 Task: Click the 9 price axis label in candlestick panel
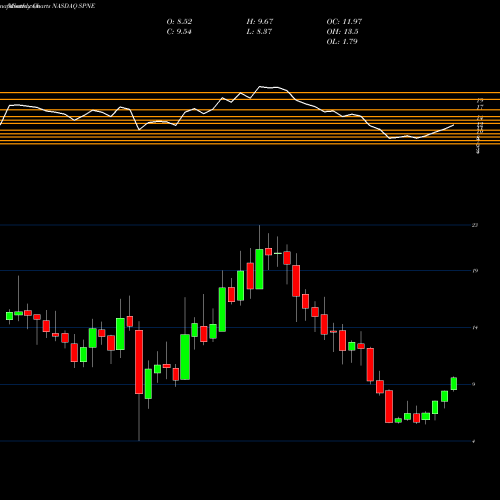(x=474, y=385)
